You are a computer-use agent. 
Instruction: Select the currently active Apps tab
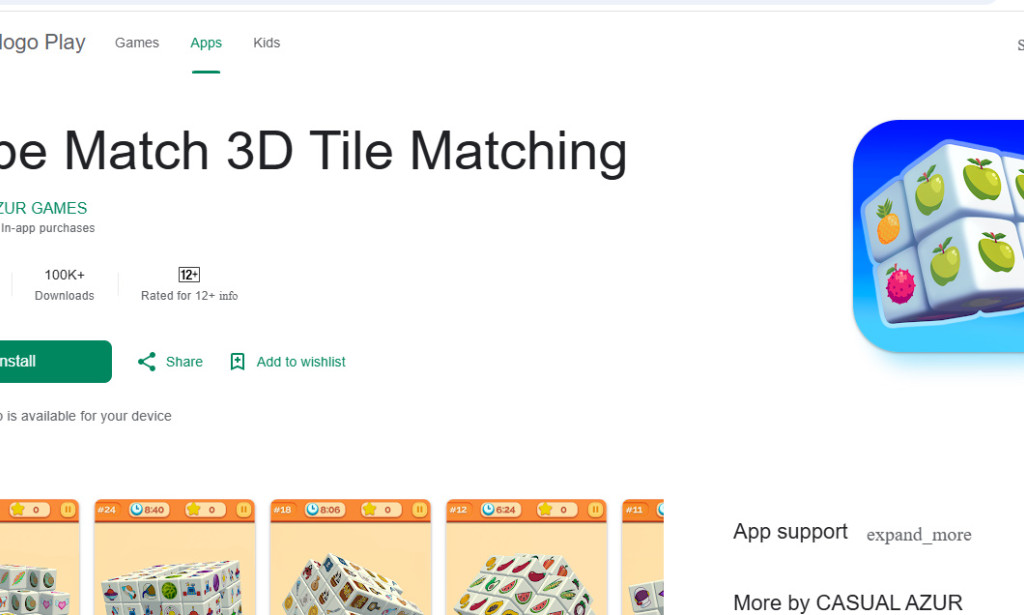click(205, 42)
